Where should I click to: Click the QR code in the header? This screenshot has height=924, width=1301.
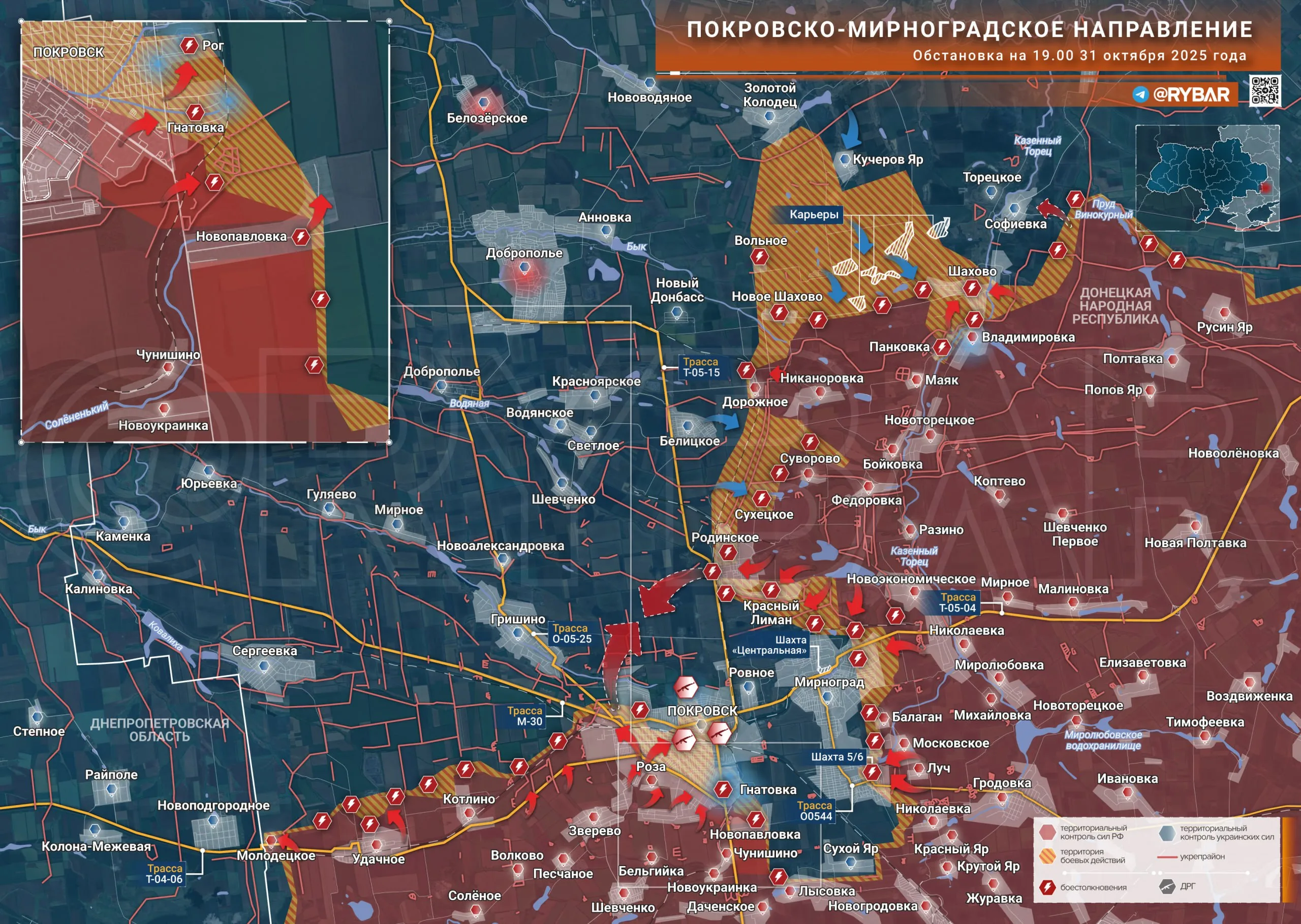(x=1264, y=90)
